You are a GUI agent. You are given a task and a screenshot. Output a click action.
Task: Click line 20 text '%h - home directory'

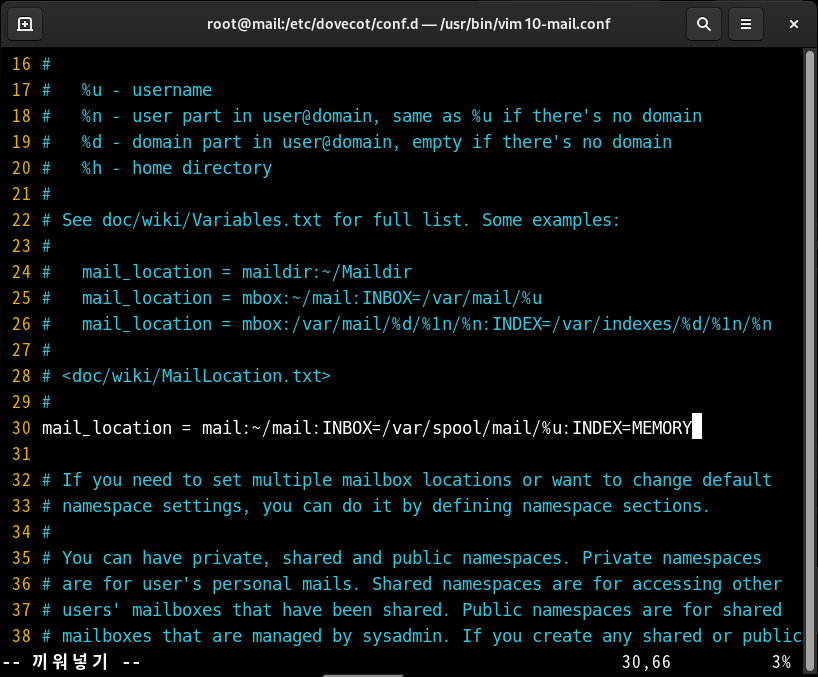coord(176,168)
